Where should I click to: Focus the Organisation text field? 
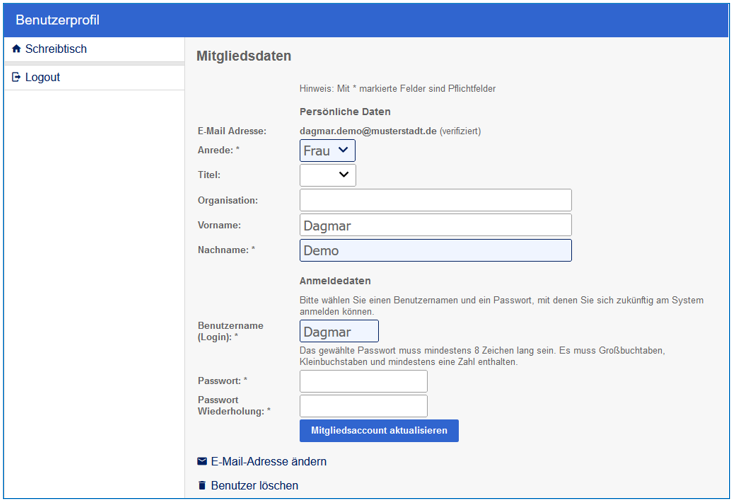tap(435, 200)
